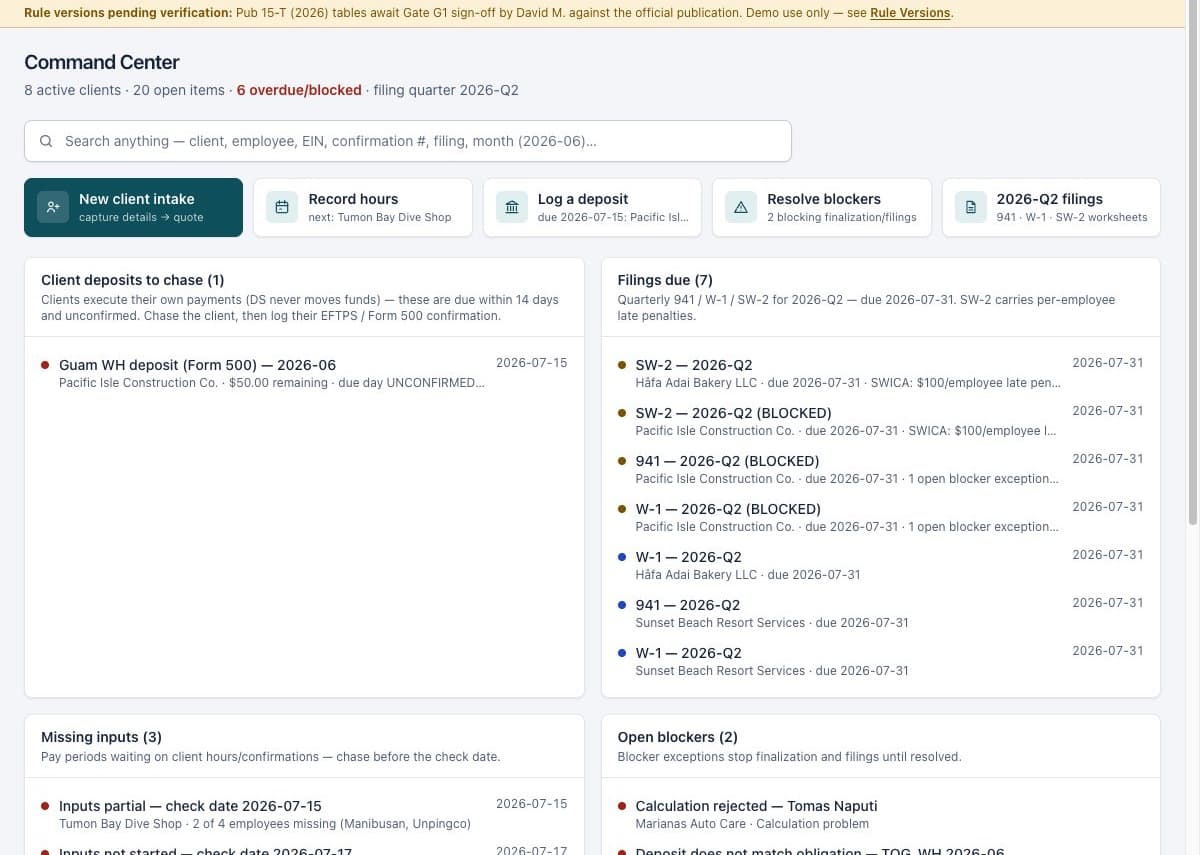Click the Command Center page title
This screenshot has height=855, width=1200.
102,62
